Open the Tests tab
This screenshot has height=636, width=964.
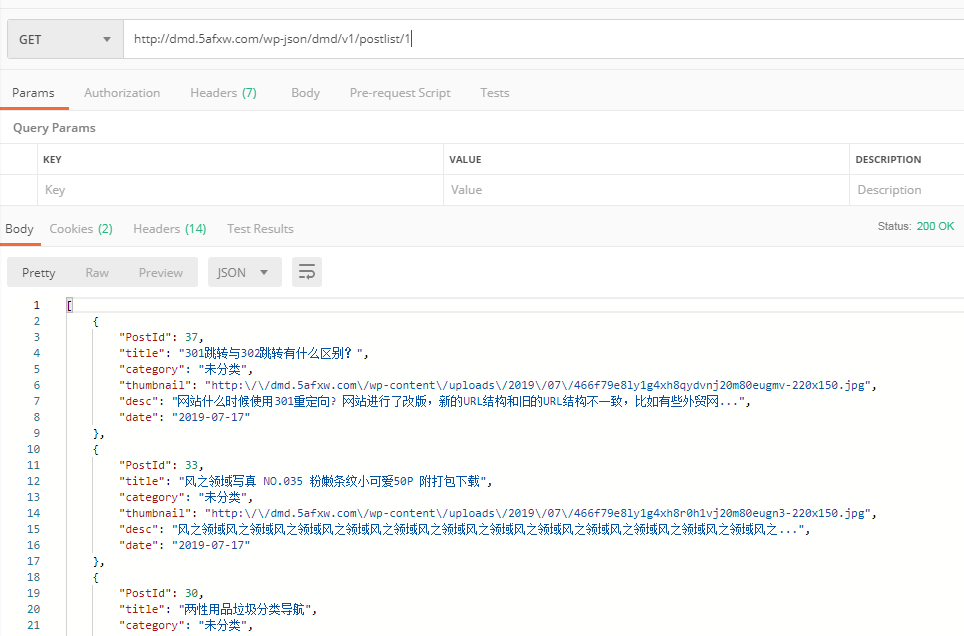tap(494, 92)
